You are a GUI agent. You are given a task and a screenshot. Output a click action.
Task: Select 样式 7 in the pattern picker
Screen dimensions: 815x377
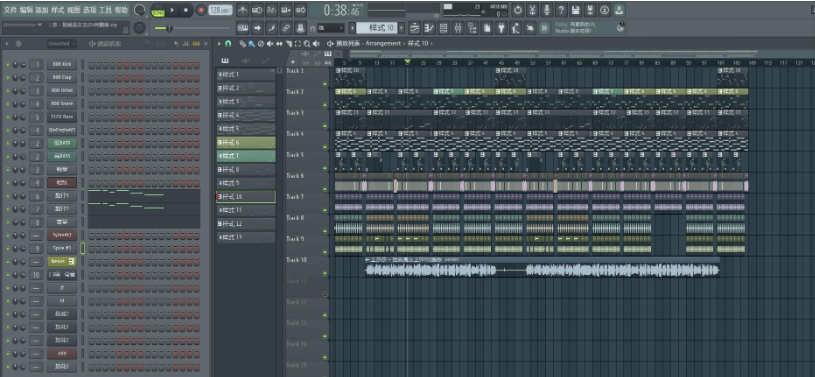[246, 156]
